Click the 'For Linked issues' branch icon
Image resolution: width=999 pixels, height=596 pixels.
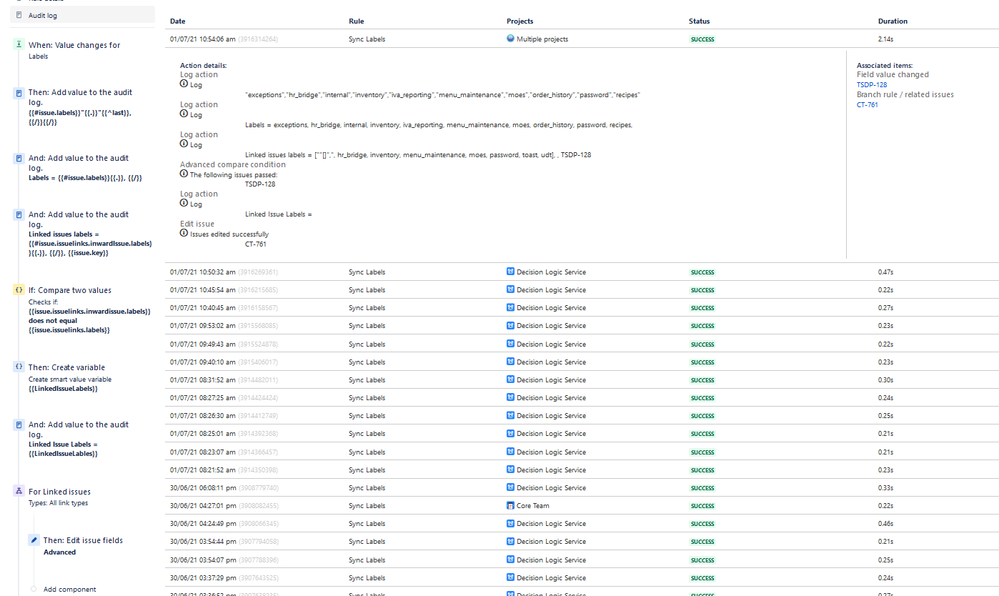point(18,491)
